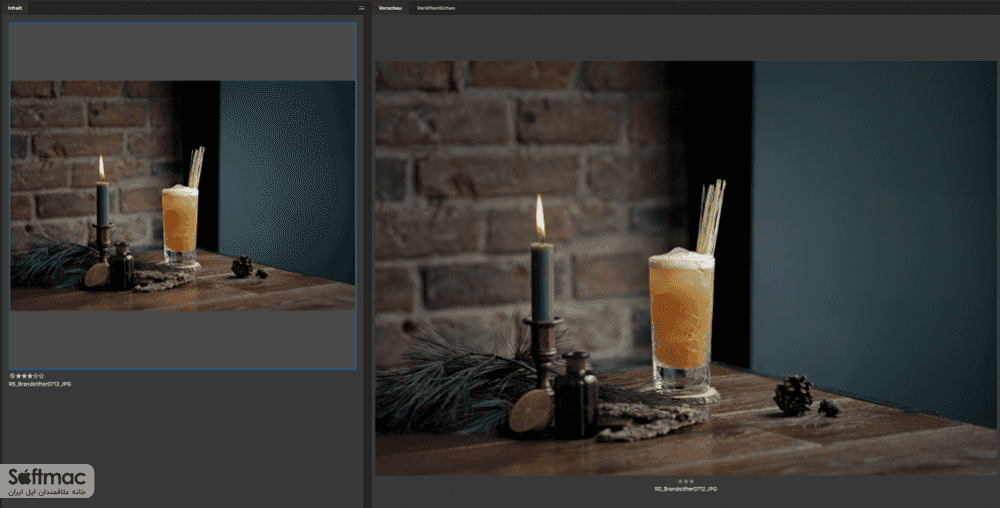Open the Veröffentlichen tab
The width and height of the screenshot is (1000, 508).
[436, 8]
